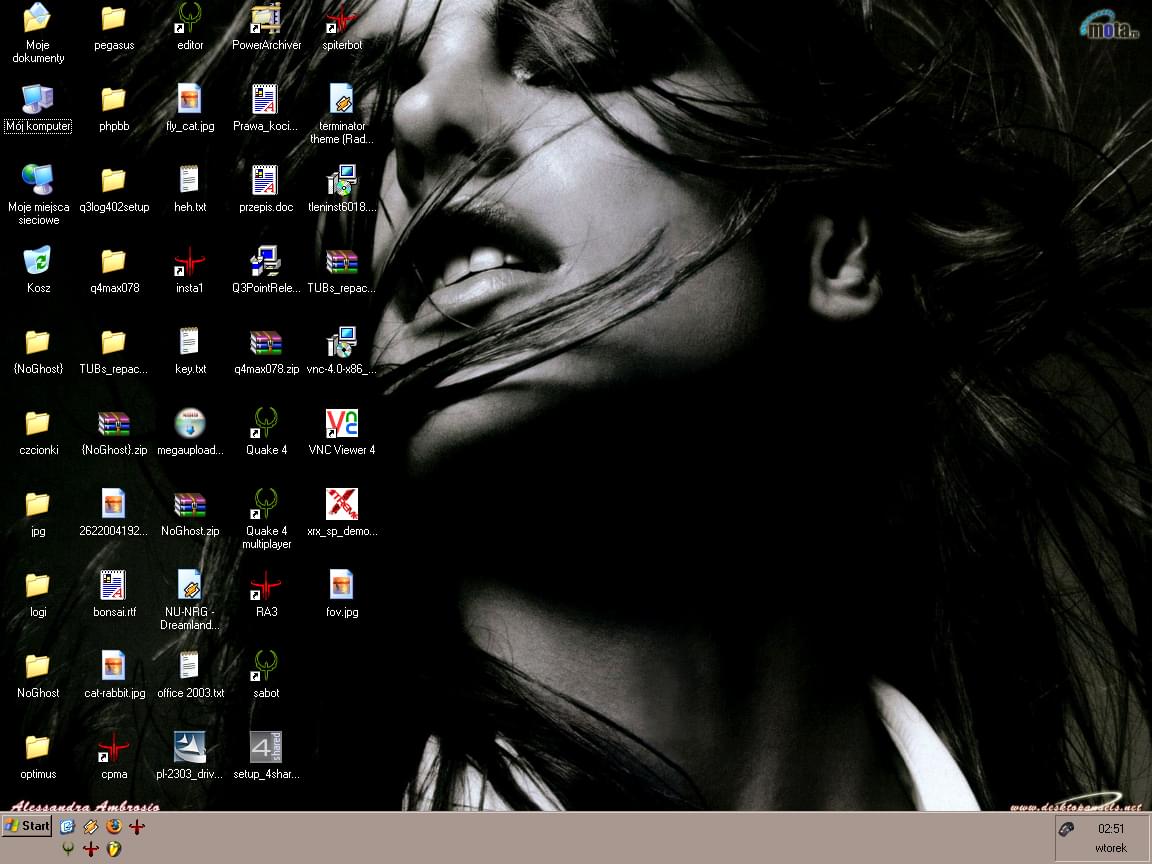Launch Firefox from quick launch bar
Screen dimensions: 1152x864
[x=114, y=826]
